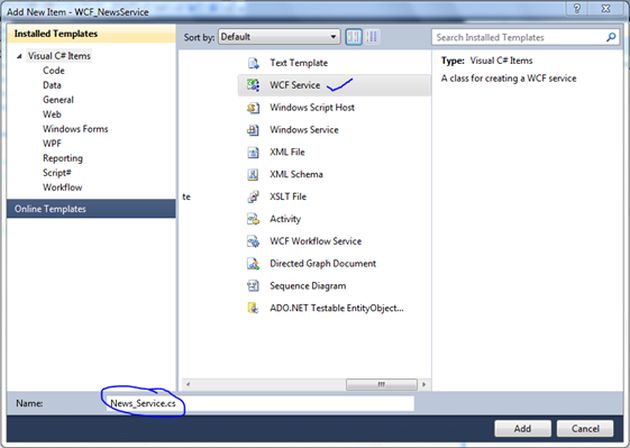
Task: Click the search magnifier icon
Action: (611, 37)
